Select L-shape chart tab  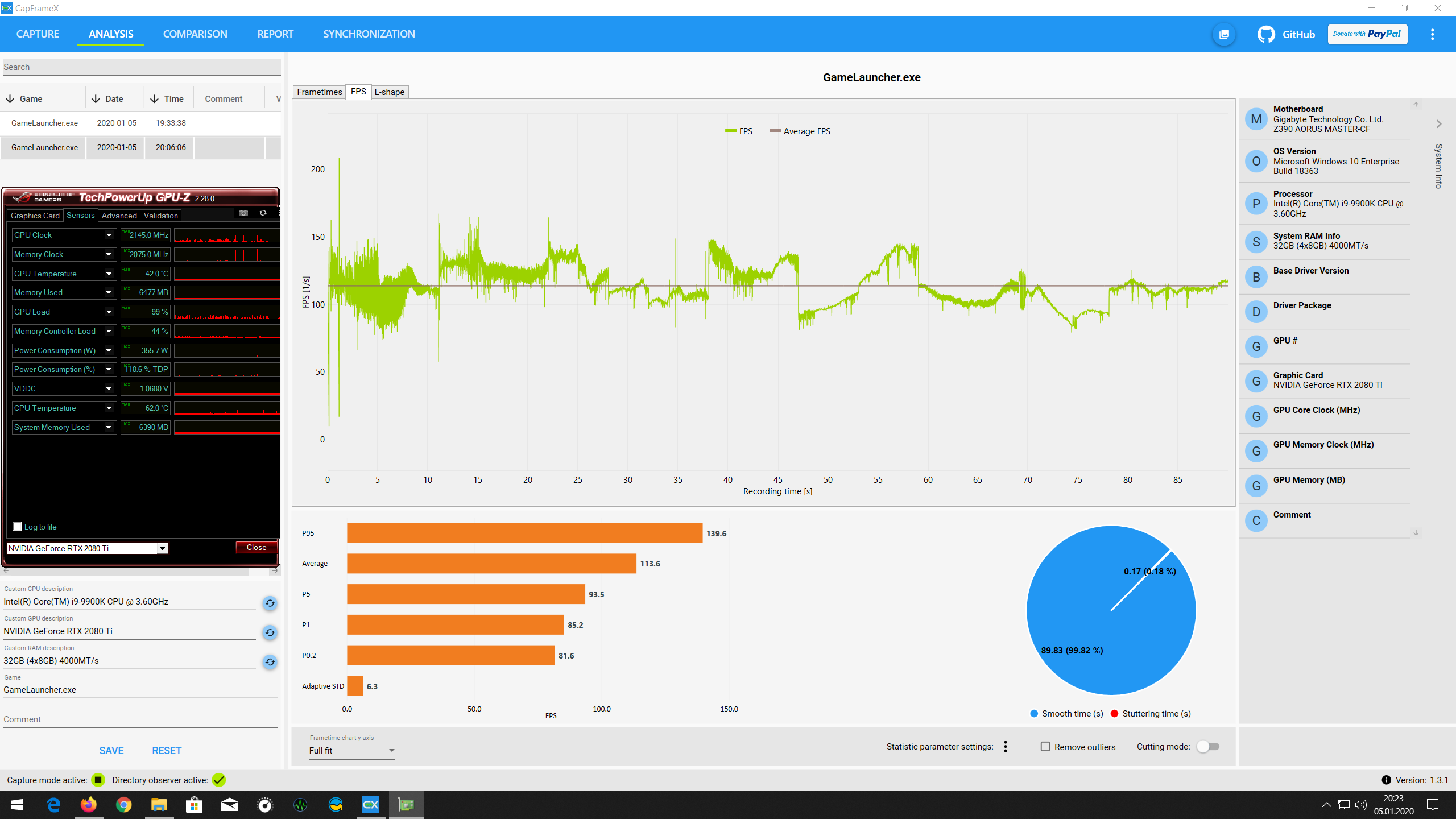click(x=390, y=92)
